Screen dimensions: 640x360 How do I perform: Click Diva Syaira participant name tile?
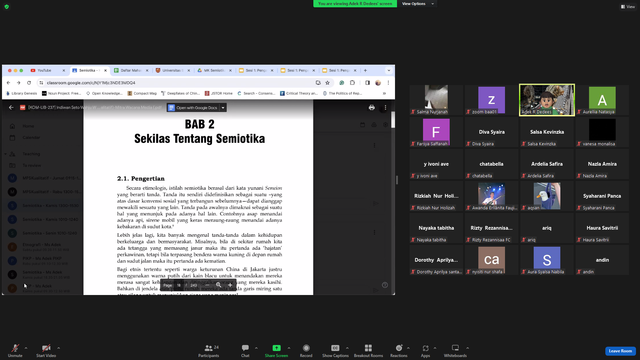point(491,132)
